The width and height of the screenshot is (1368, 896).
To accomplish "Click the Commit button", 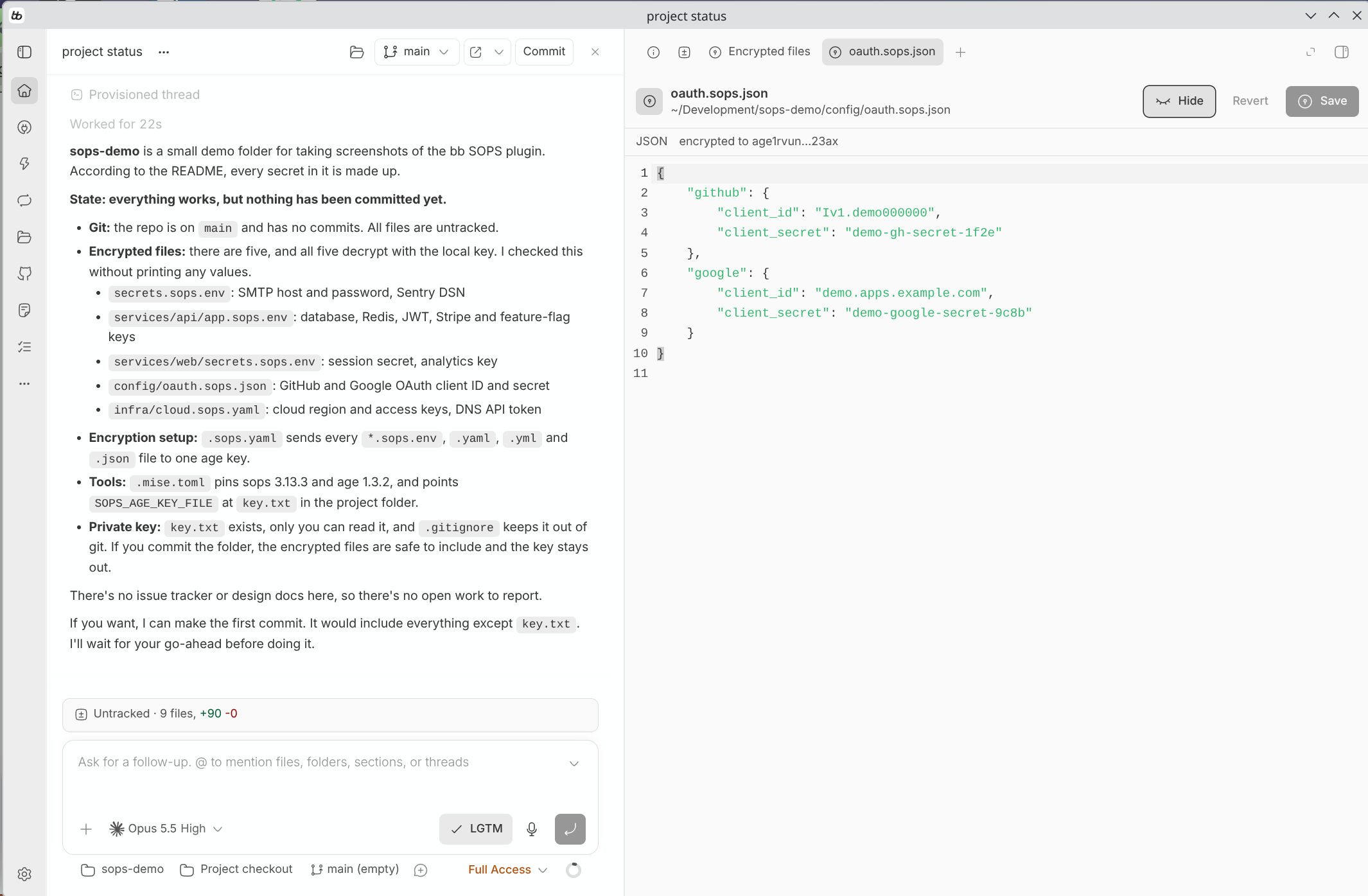I will click(544, 52).
